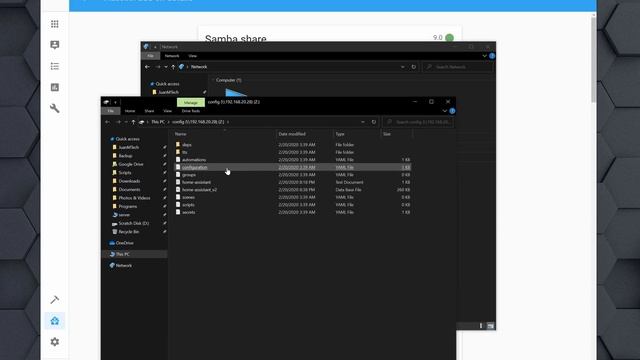
Task: Select the home-assistant_v2 database file
Action: click(x=199, y=190)
